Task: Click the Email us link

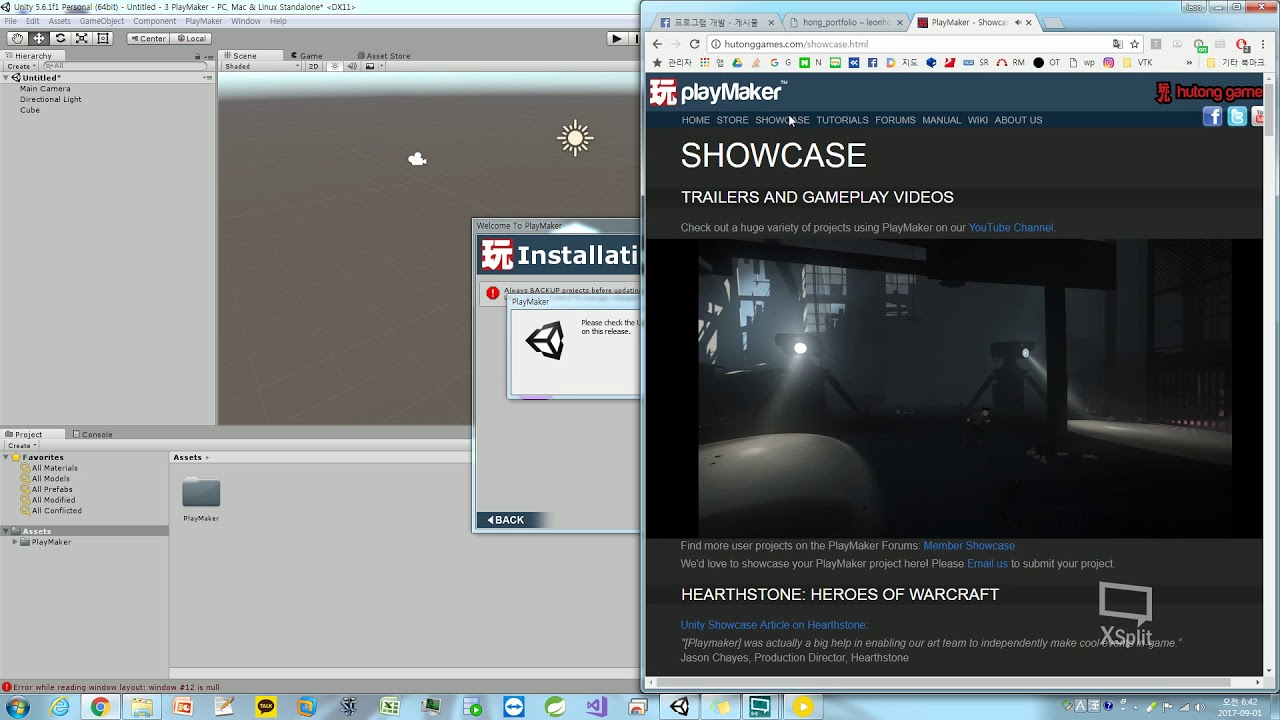Action: click(x=987, y=564)
